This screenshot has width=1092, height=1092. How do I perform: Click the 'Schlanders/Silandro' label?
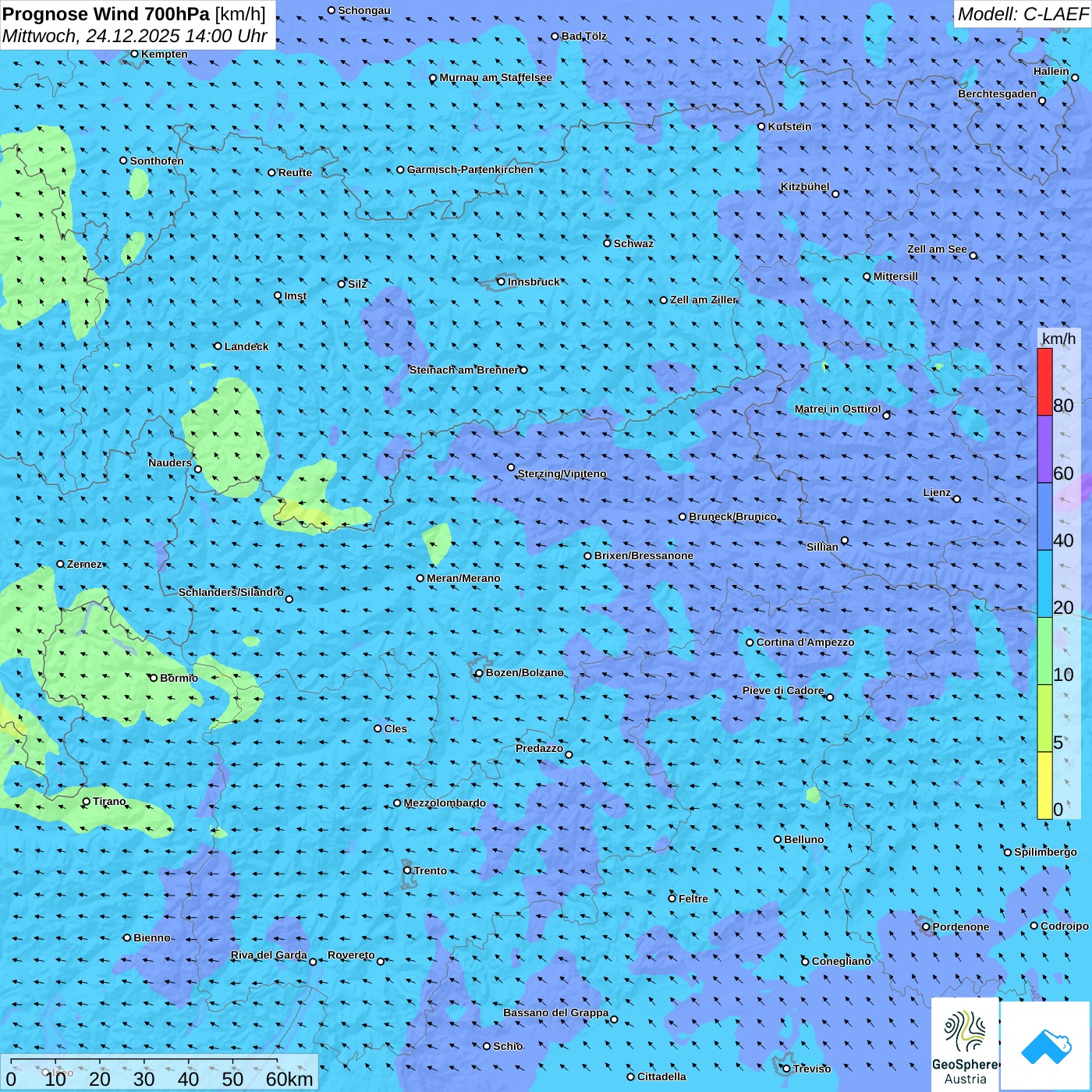[x=231, y=592]
